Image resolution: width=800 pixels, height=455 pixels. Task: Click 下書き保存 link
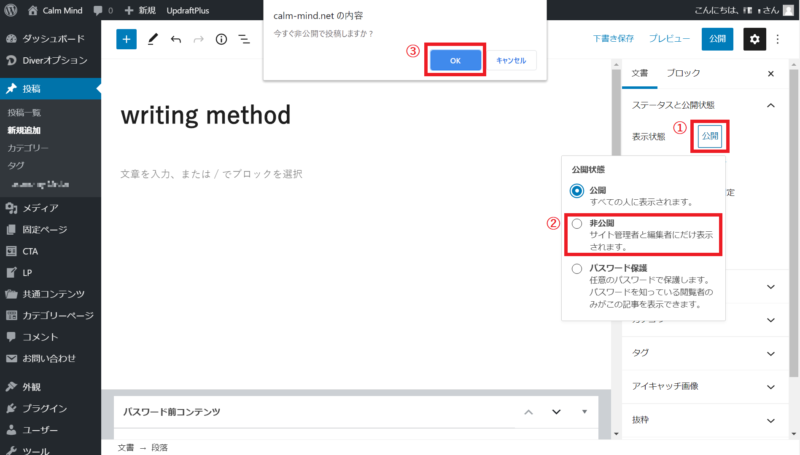click(613, 39)
